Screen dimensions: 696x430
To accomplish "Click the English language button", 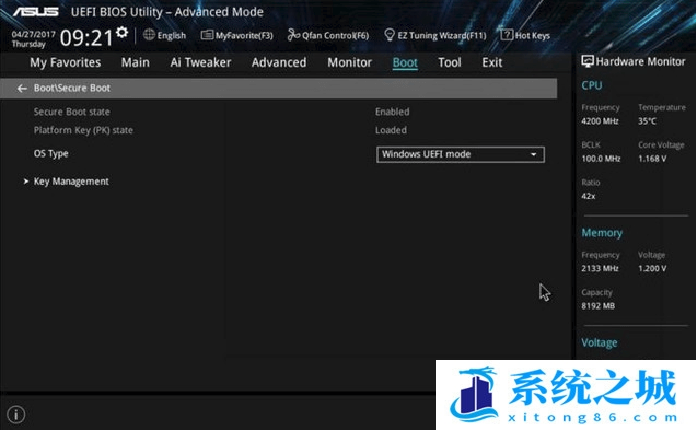I will pos(165,35).
